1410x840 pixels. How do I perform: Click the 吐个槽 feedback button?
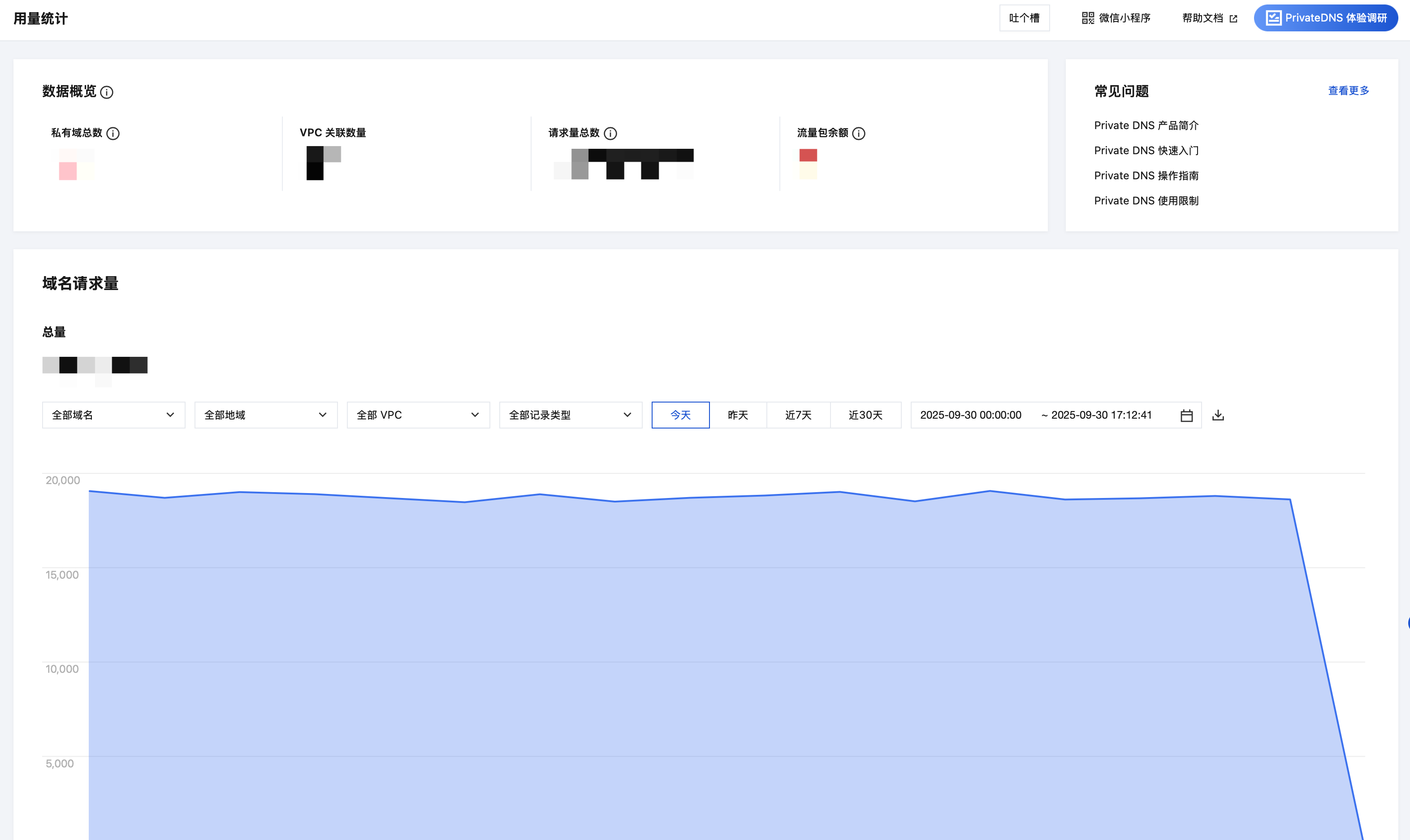1024,18
